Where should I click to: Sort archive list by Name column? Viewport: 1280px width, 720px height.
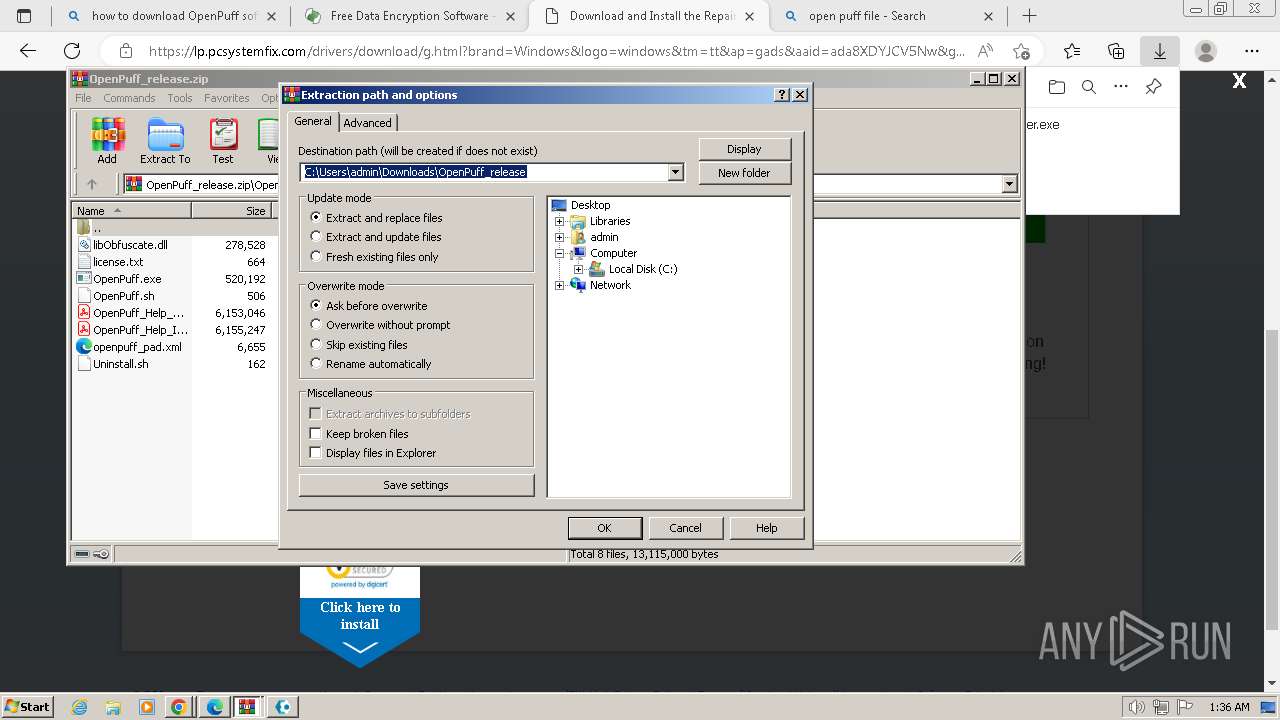(131, 210)
